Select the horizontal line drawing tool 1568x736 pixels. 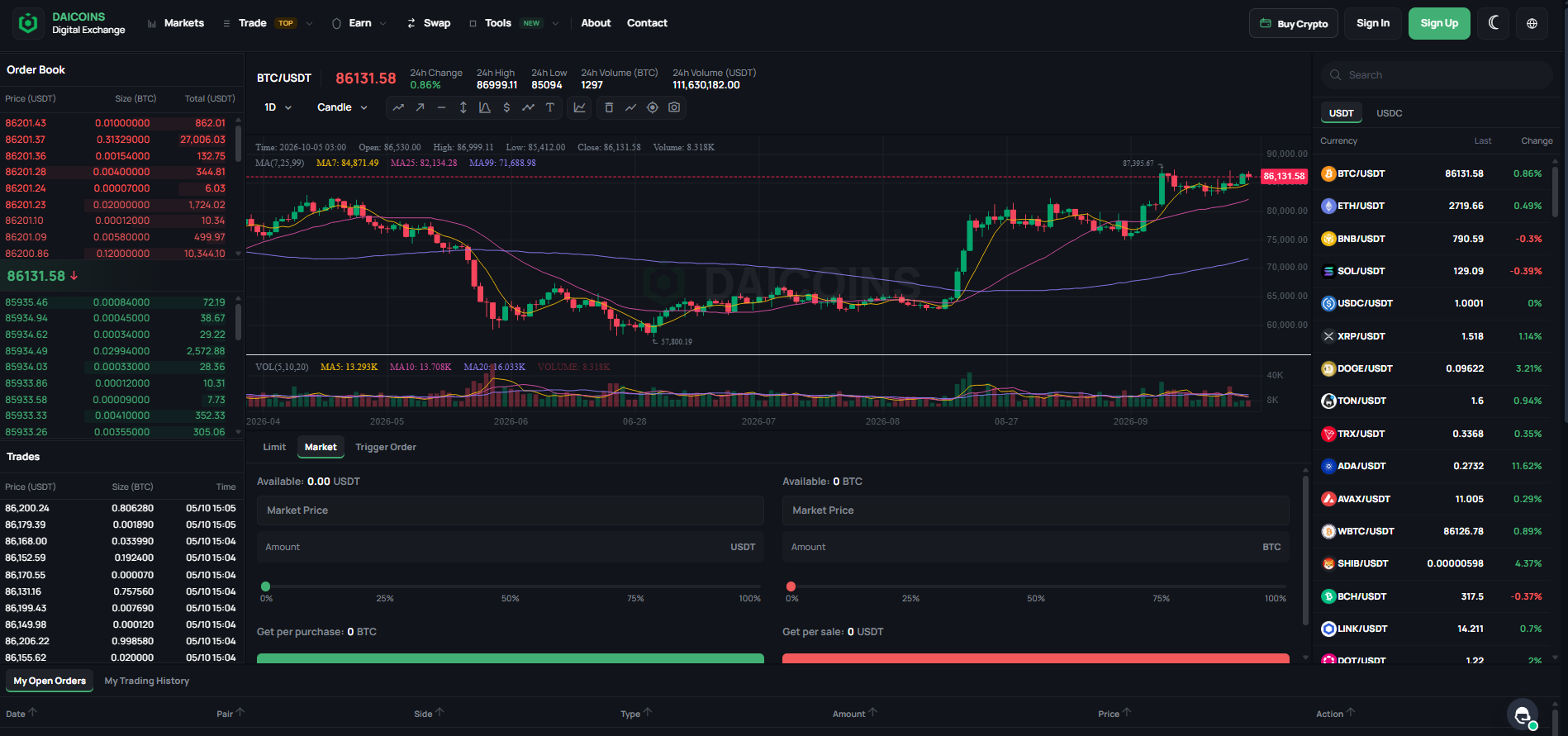pos(441,107)
